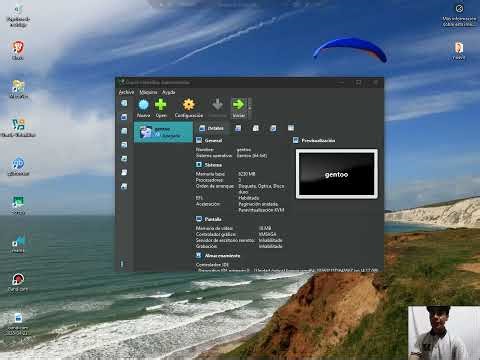
Task: Open the Ayuda menu
Action: (x=169, y=92)
